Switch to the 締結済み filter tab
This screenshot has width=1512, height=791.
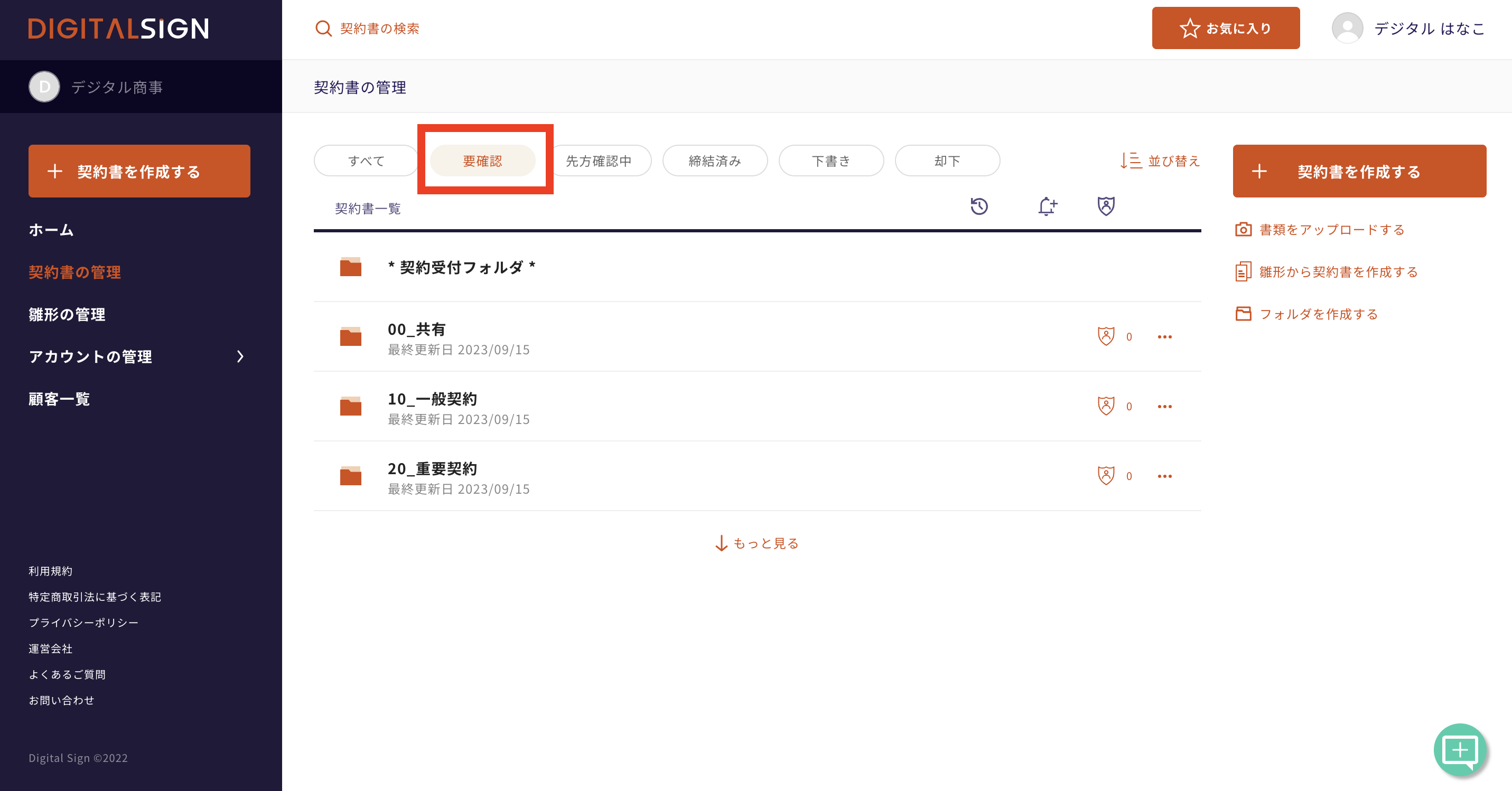tap(714, 161)
